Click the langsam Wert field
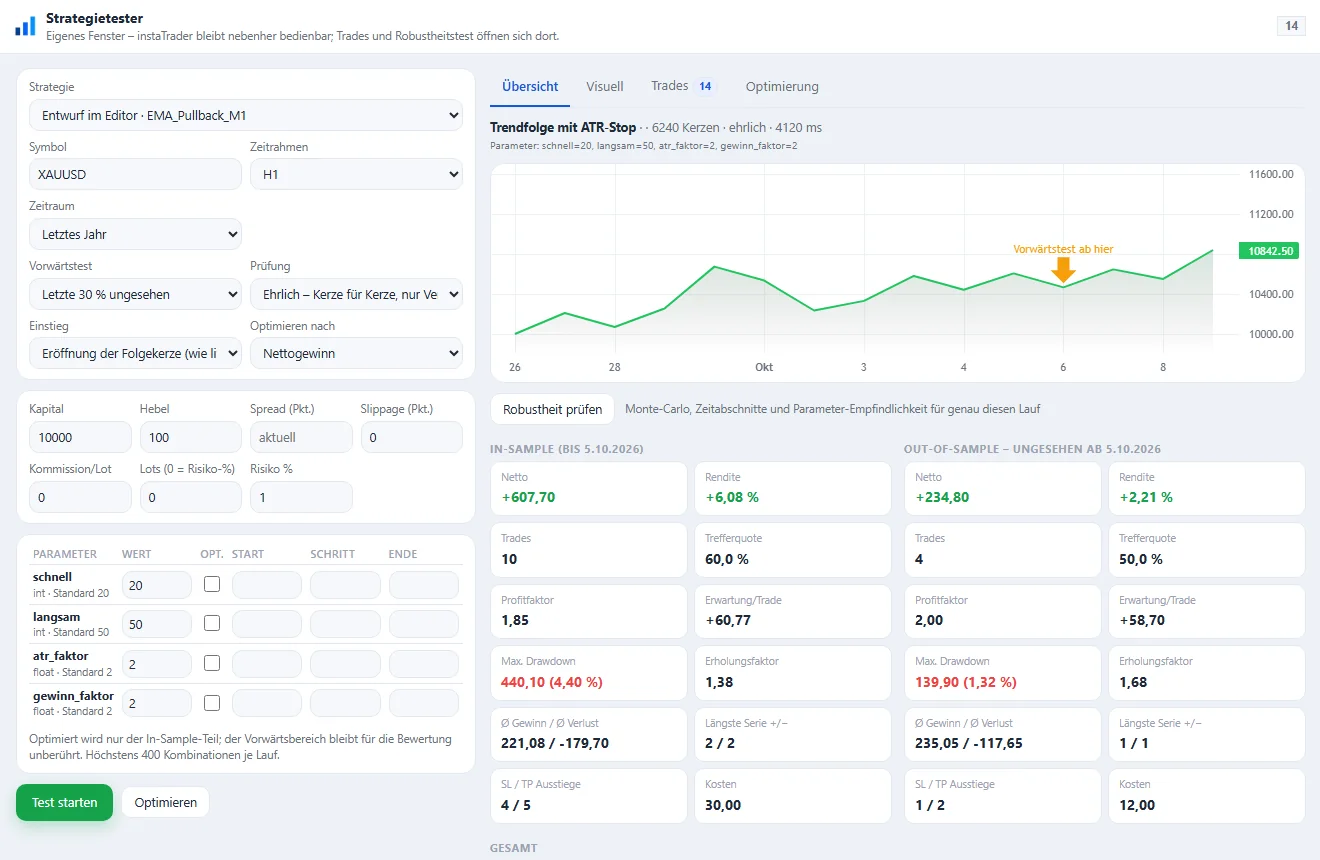The width and height of the screenshot is (1320, 860). 157,624
